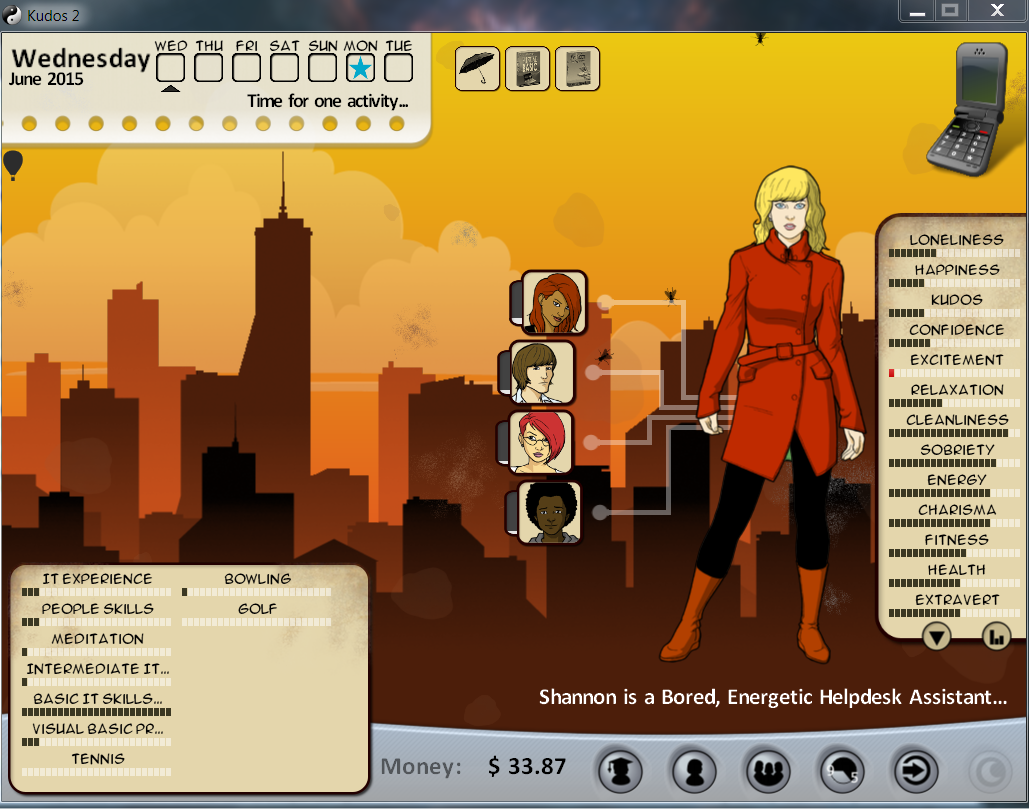Viewport: 1029px width, 809px height.
Task: Open the stats chart button
Action: tap(996, 636)
